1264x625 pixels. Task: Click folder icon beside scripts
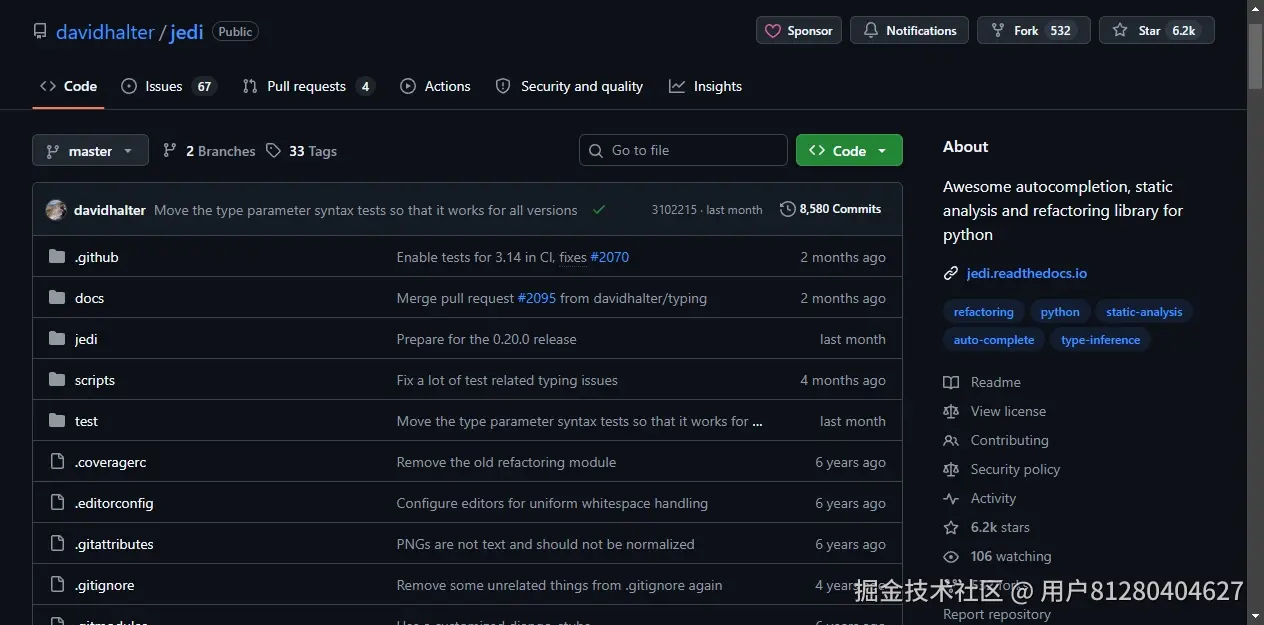[x=57, y=380]
